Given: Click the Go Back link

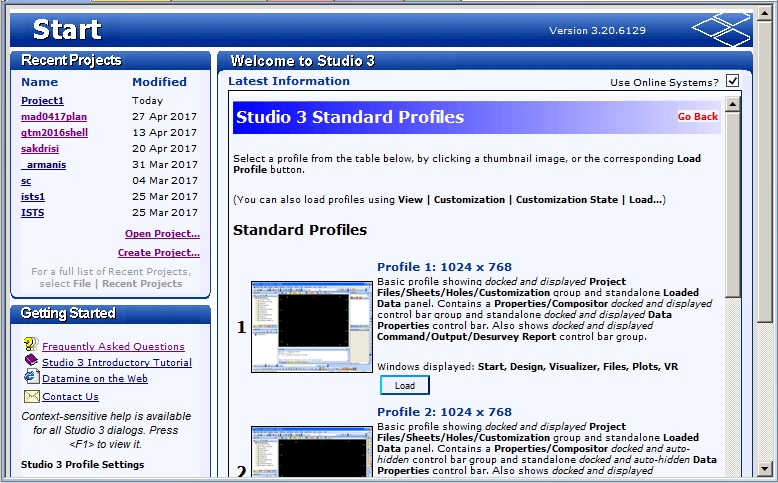Looking at the screenshot, I should (698, 117).
